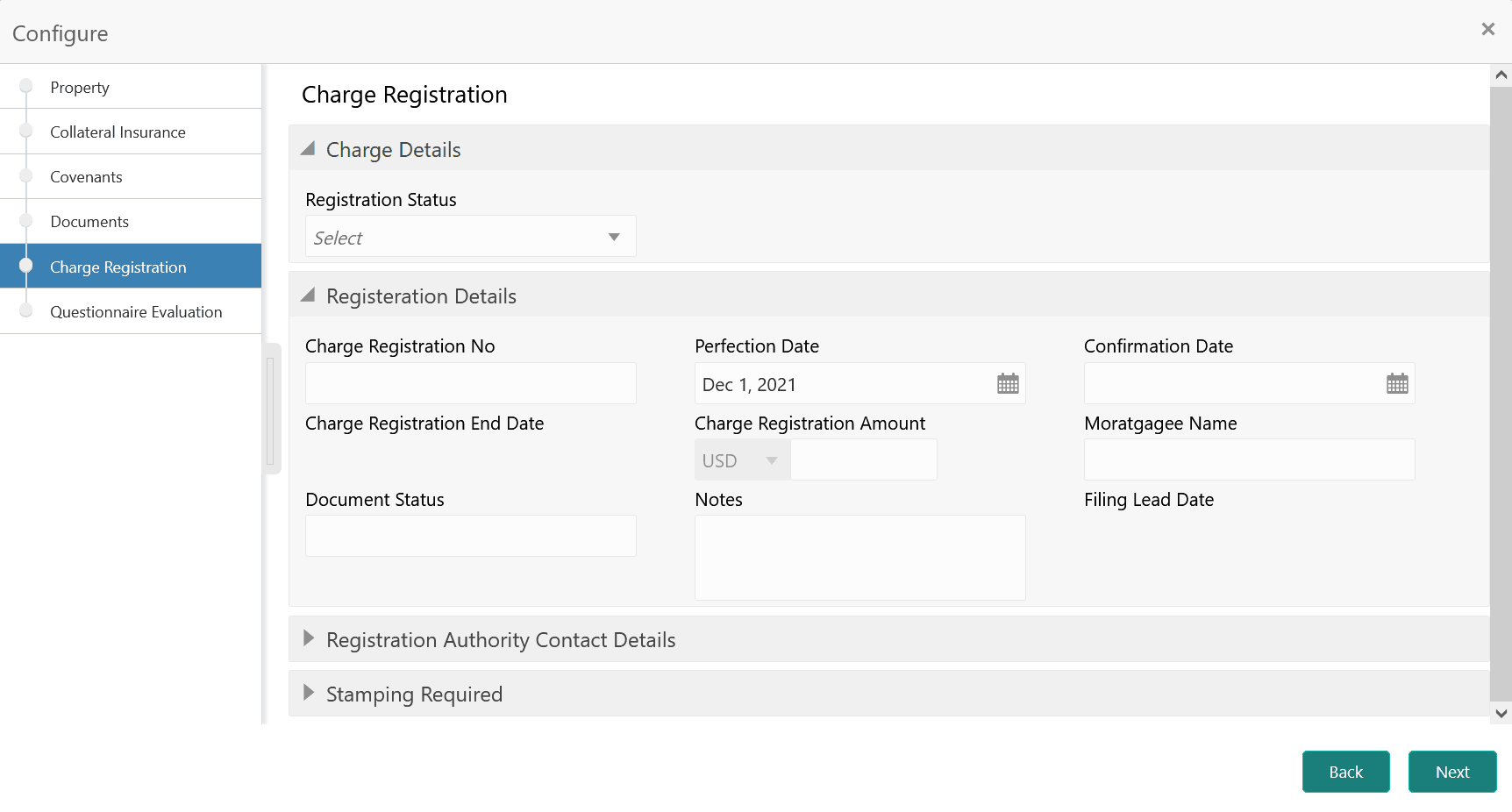
Task: Click the Charge Registration step indicator dot
Action: coord(26,266)
